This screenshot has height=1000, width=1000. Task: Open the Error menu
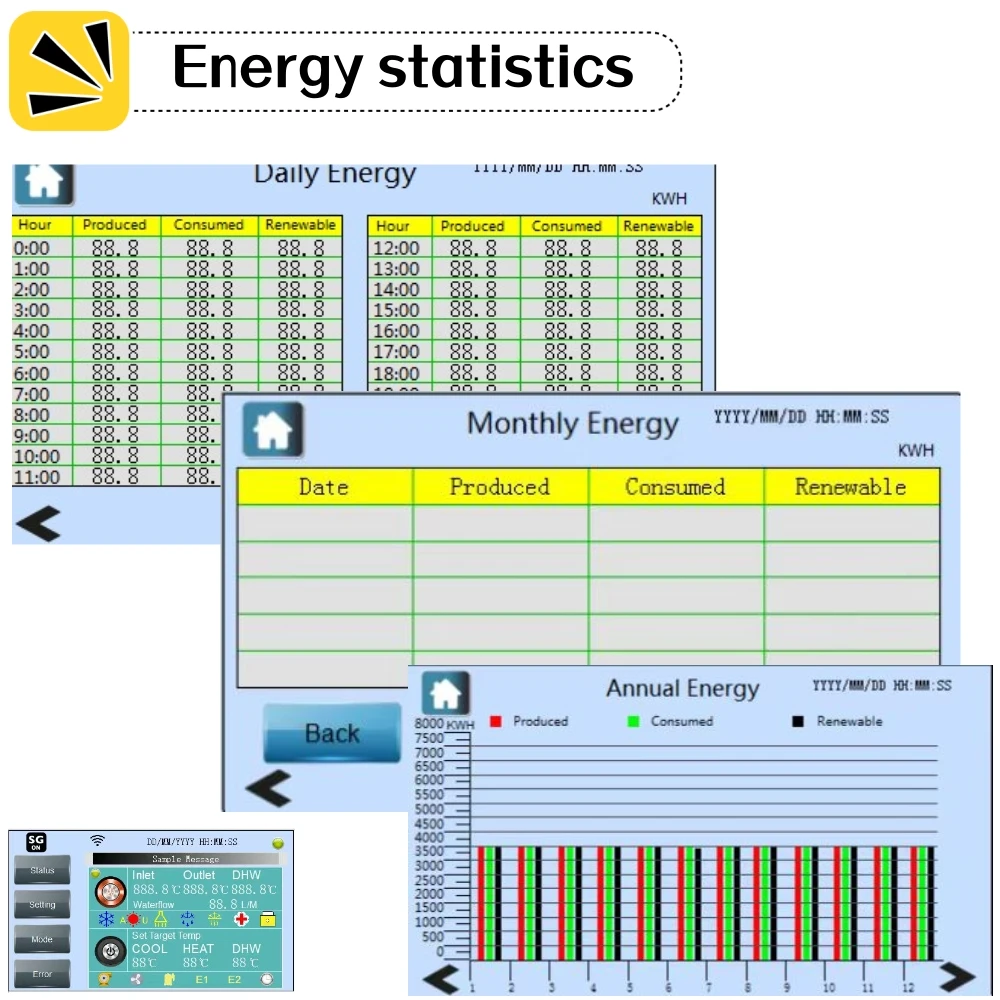(42, 974)
